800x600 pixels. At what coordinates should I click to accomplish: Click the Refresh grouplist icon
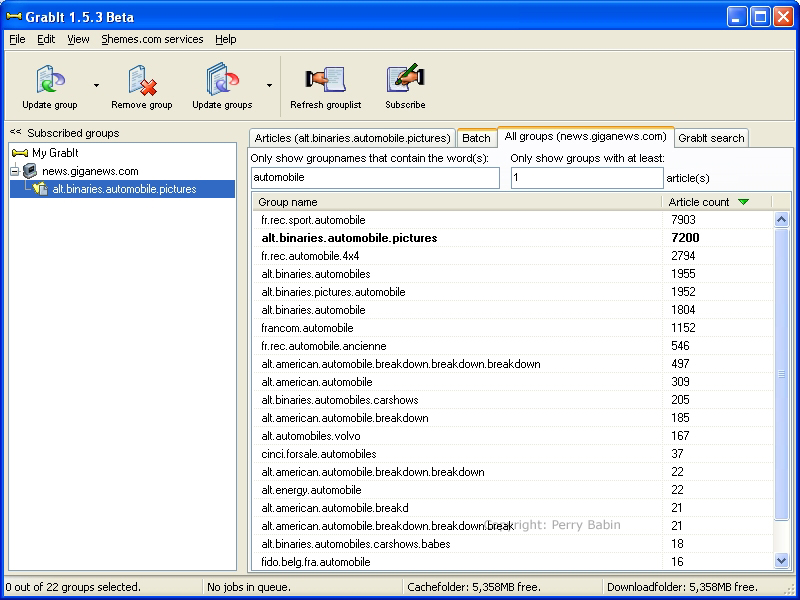[326, 80]
